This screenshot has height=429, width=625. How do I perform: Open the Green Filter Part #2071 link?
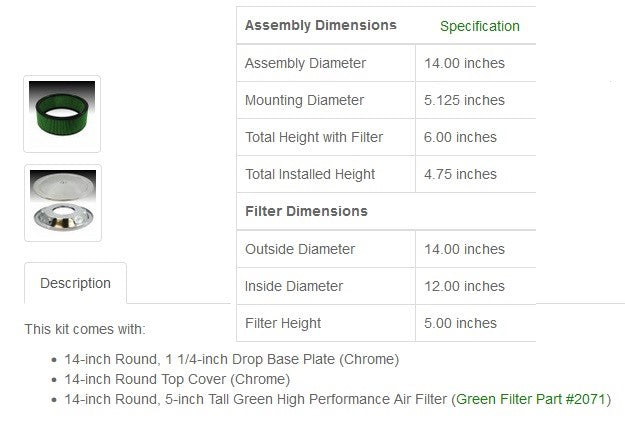tap(532, 400)
